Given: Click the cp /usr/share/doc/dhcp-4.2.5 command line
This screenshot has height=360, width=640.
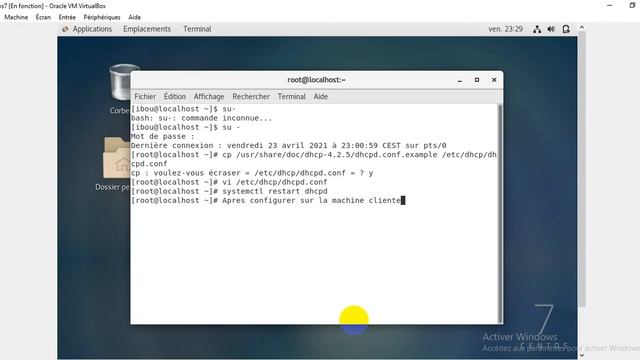Looking at the screenshot, I should (313, 159).
